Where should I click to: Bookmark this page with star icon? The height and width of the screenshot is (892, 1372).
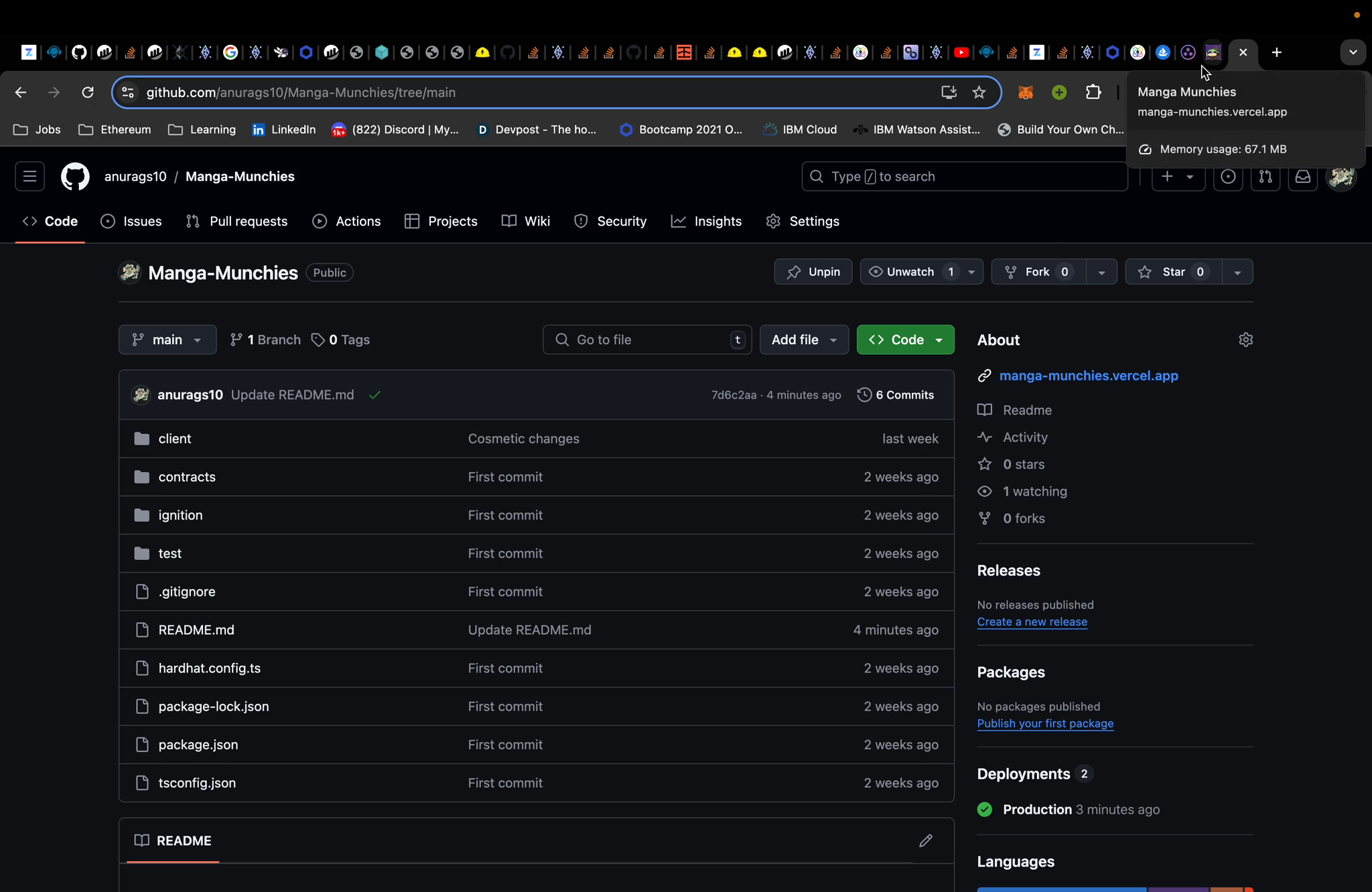(x=979, y=92)
